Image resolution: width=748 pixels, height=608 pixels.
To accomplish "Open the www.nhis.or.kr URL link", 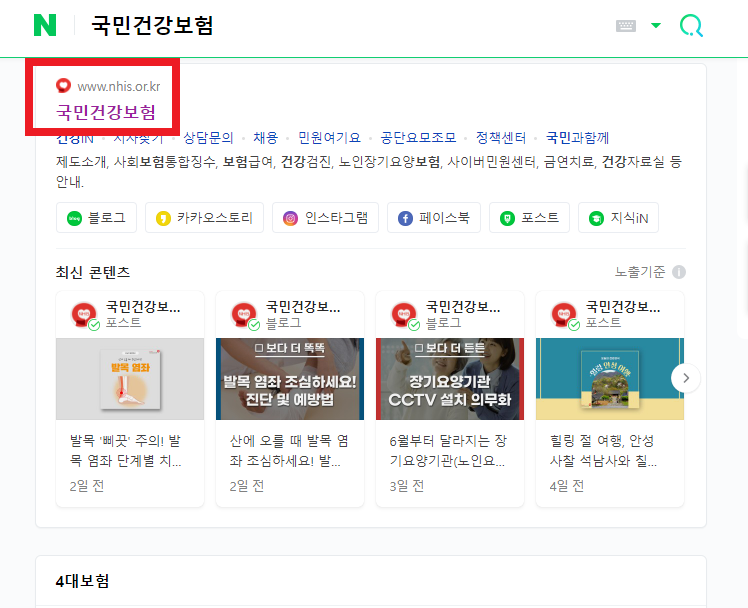I will click(x=119, y=86).
